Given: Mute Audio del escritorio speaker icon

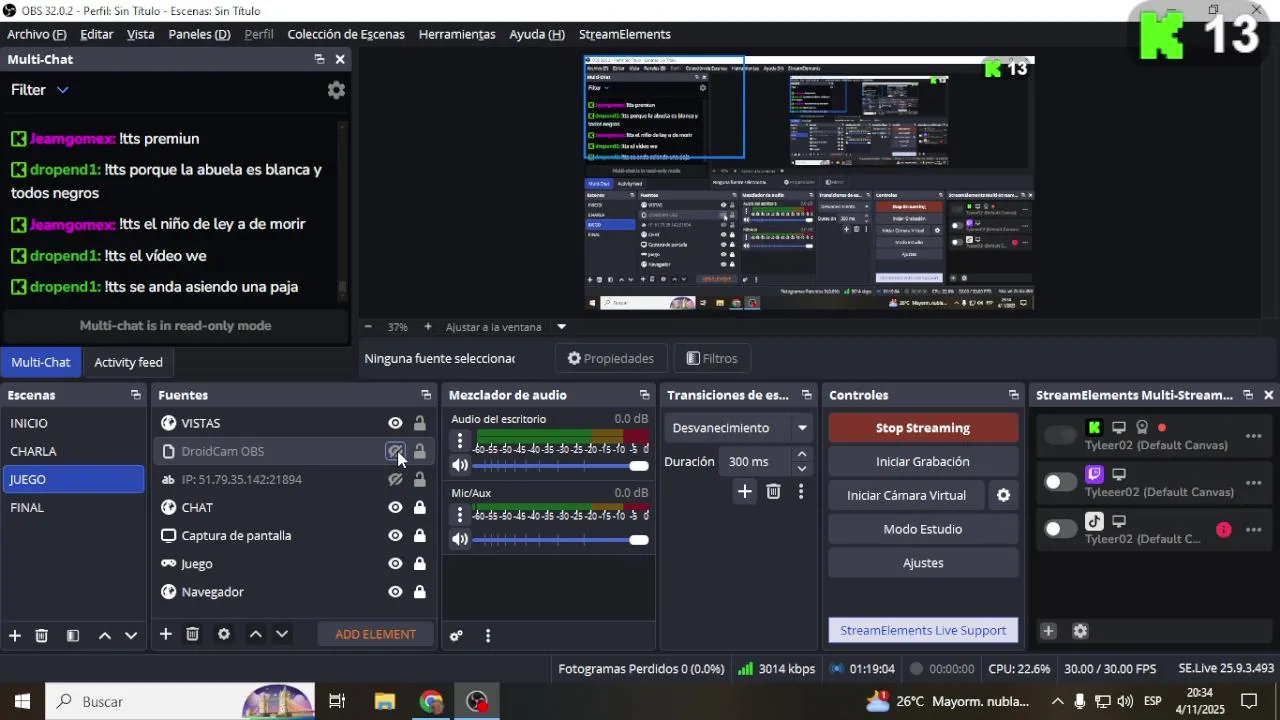Looking at the screenshot, I should tap(460, 465).
